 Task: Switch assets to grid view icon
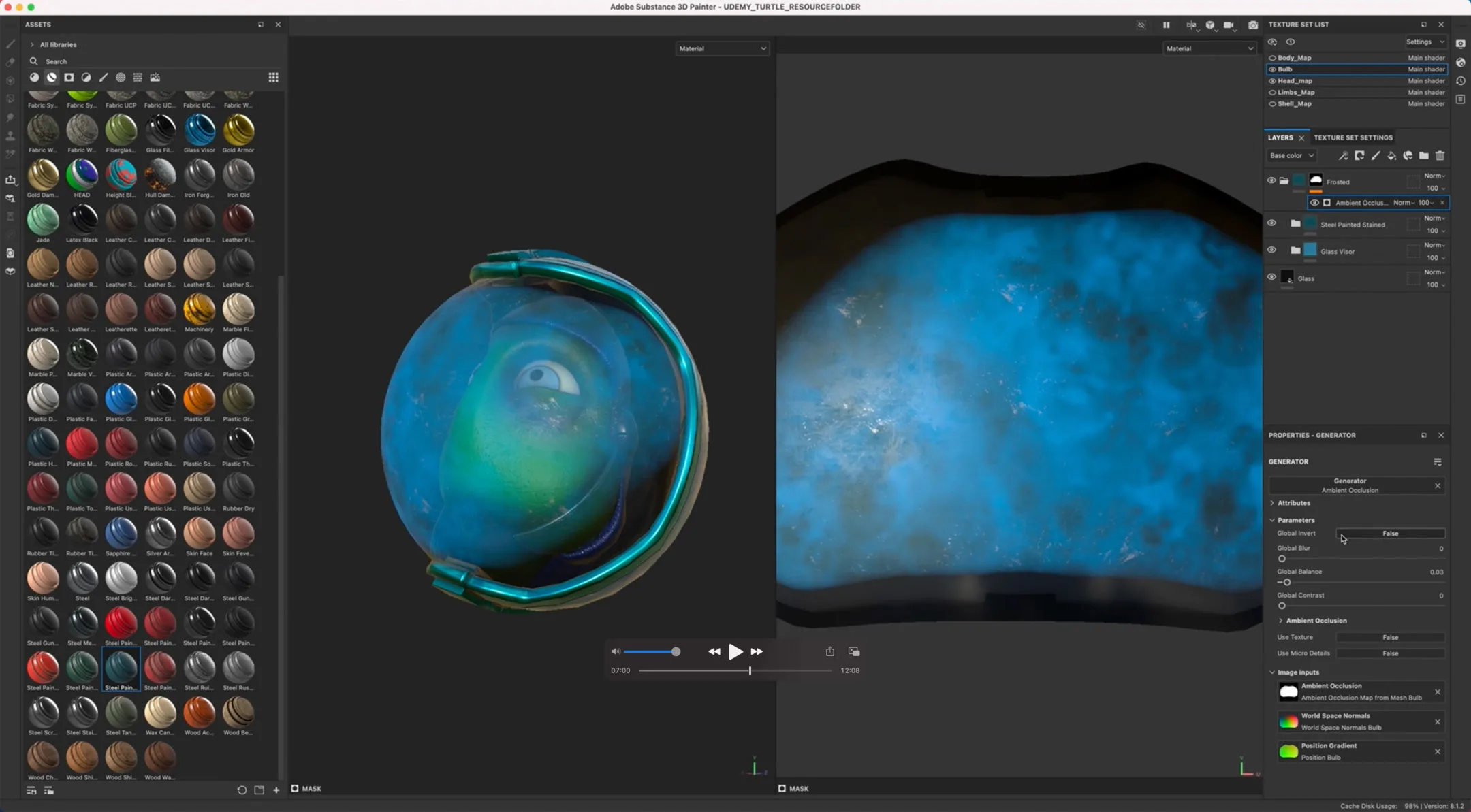pos(273,78)
